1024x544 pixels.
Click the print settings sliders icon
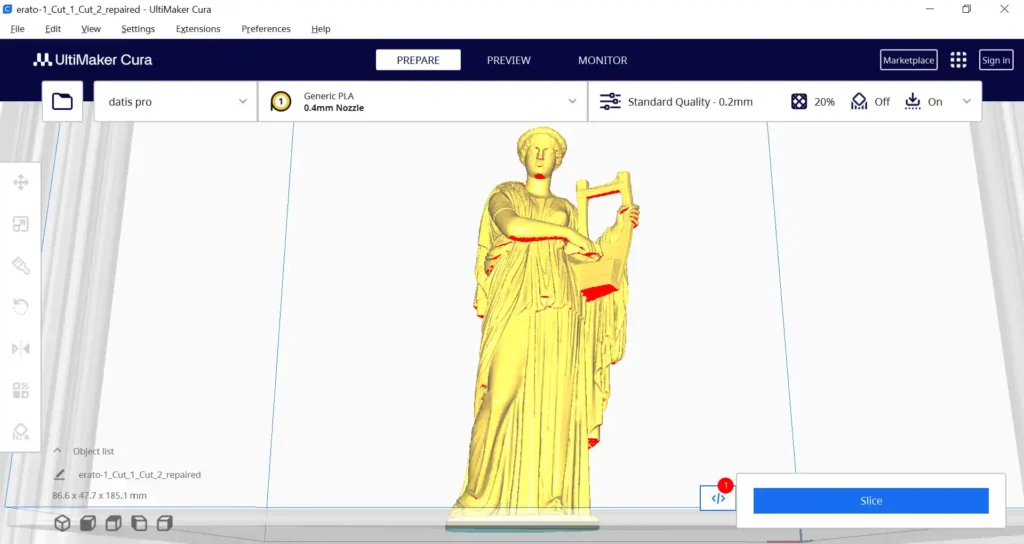click(610, 101)
